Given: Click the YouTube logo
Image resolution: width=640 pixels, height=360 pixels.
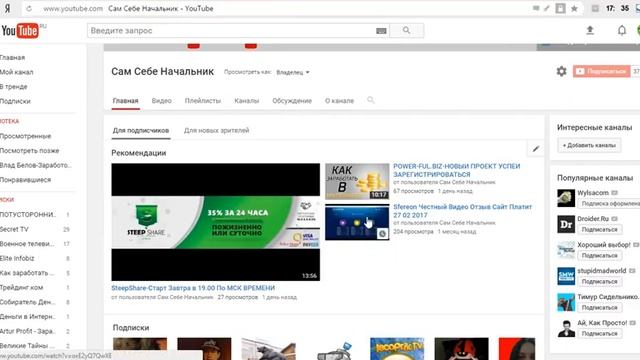Looking at the screenshot, I should click(20, 31).
